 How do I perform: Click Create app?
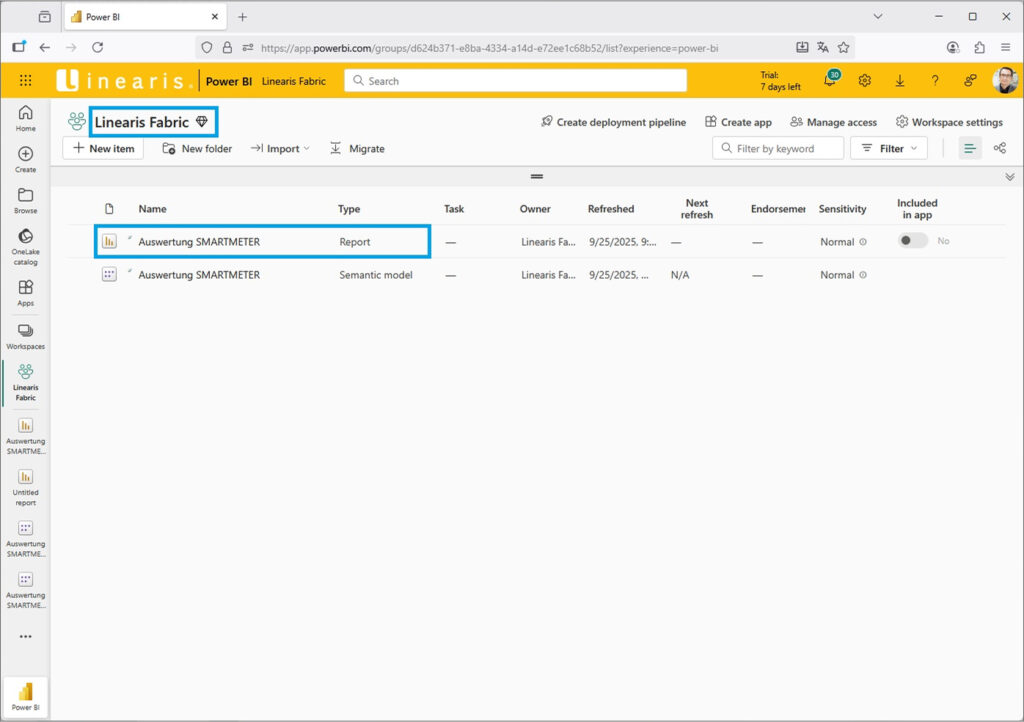click(739, 122)
